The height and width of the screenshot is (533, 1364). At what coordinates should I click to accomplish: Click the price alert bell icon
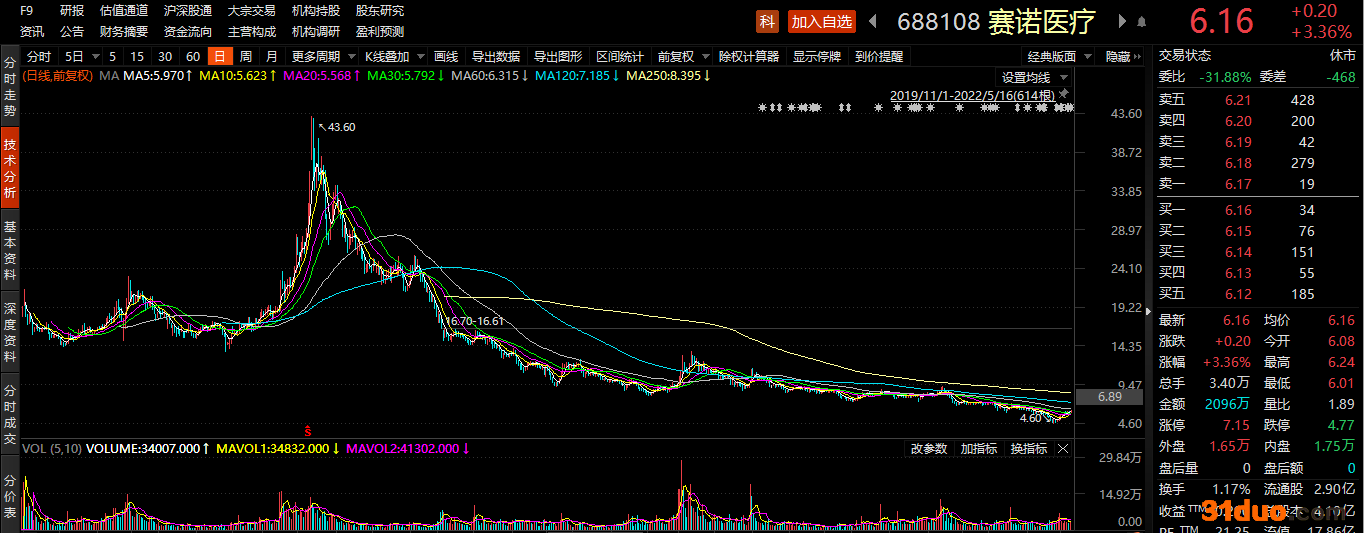[1142, 22]
